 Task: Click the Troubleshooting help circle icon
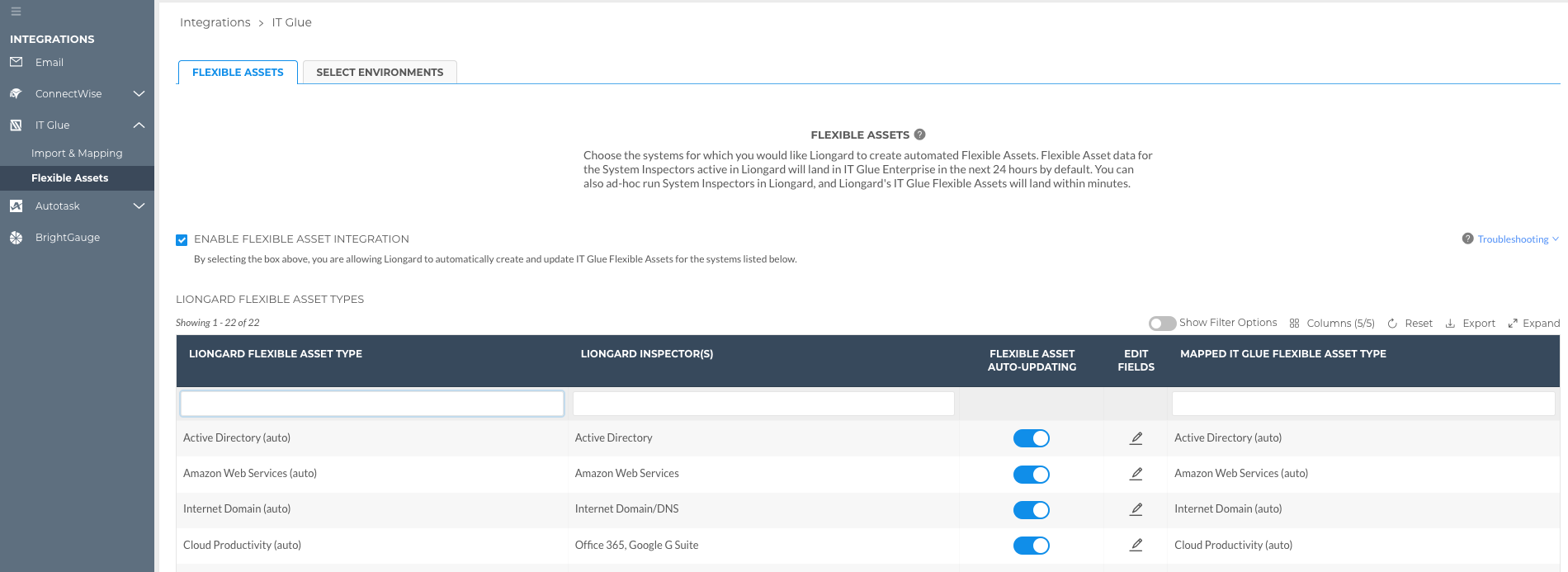point(1467,239)
